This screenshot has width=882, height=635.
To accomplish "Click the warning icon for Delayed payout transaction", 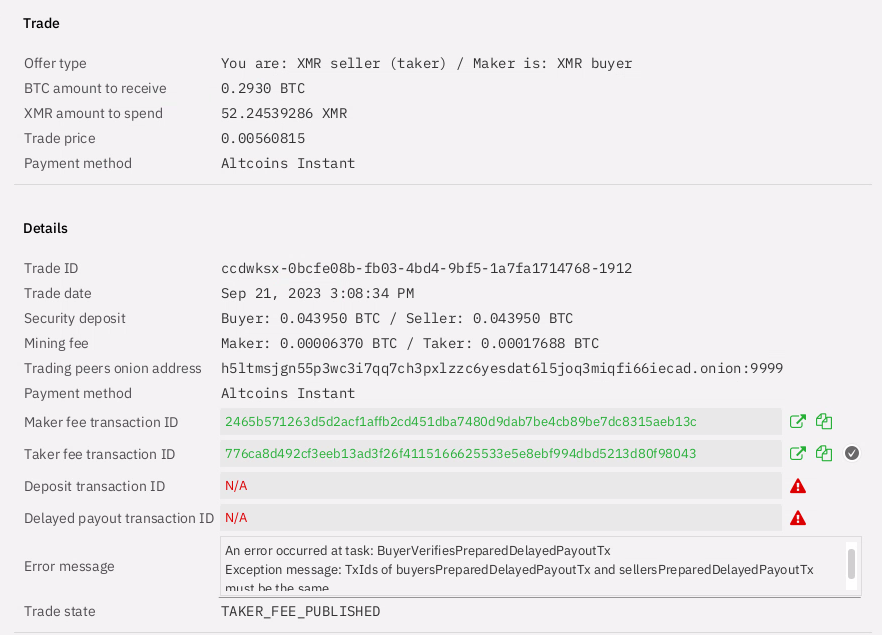I will tap(797, 518).
